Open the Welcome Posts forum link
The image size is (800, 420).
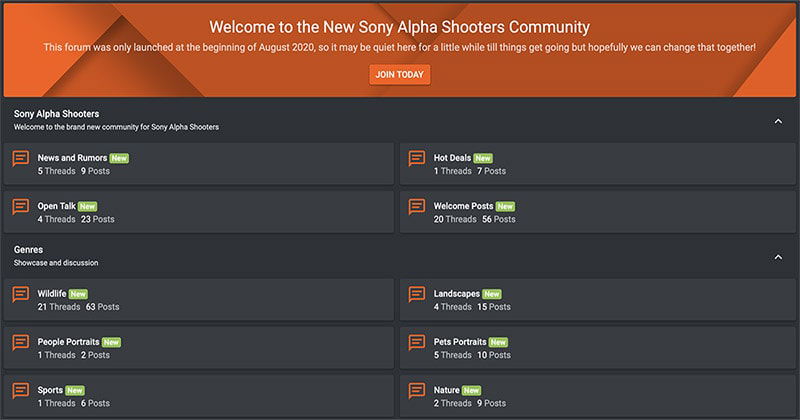[x=463, y=206]
